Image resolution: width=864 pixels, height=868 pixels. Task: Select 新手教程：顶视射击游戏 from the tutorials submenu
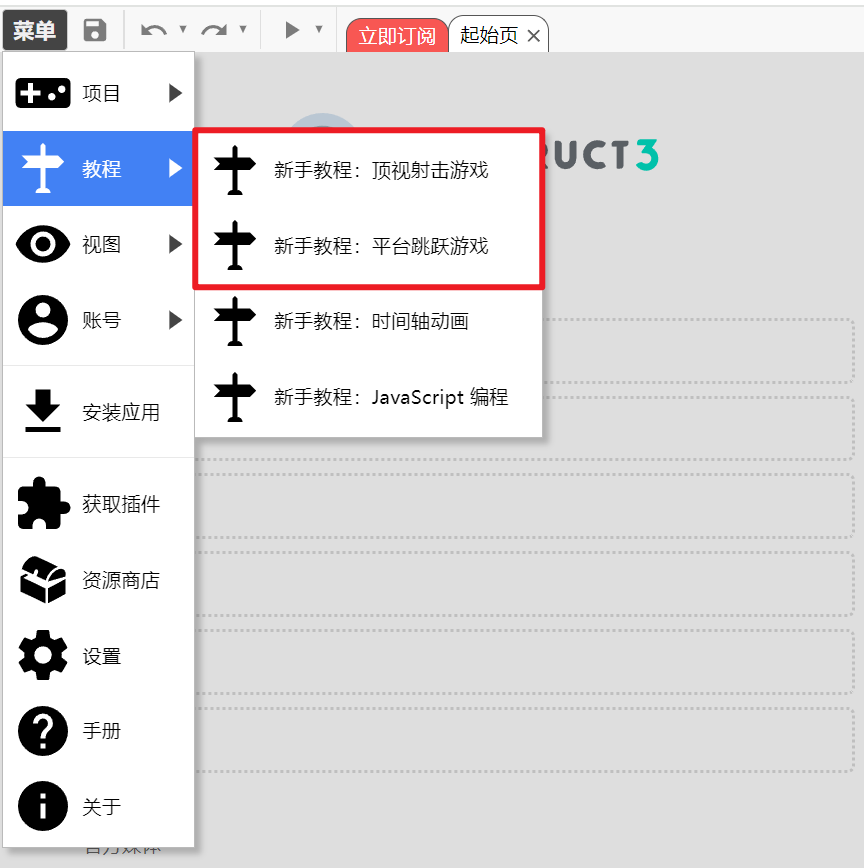click(x=380, y=170)
